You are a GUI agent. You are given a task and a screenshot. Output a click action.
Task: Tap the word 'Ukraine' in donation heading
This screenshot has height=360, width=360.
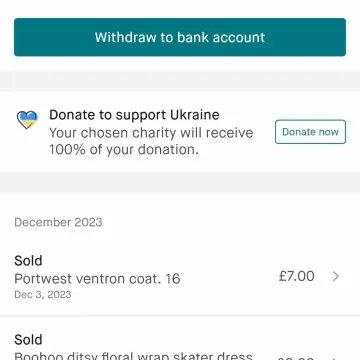tap(195, 115)
